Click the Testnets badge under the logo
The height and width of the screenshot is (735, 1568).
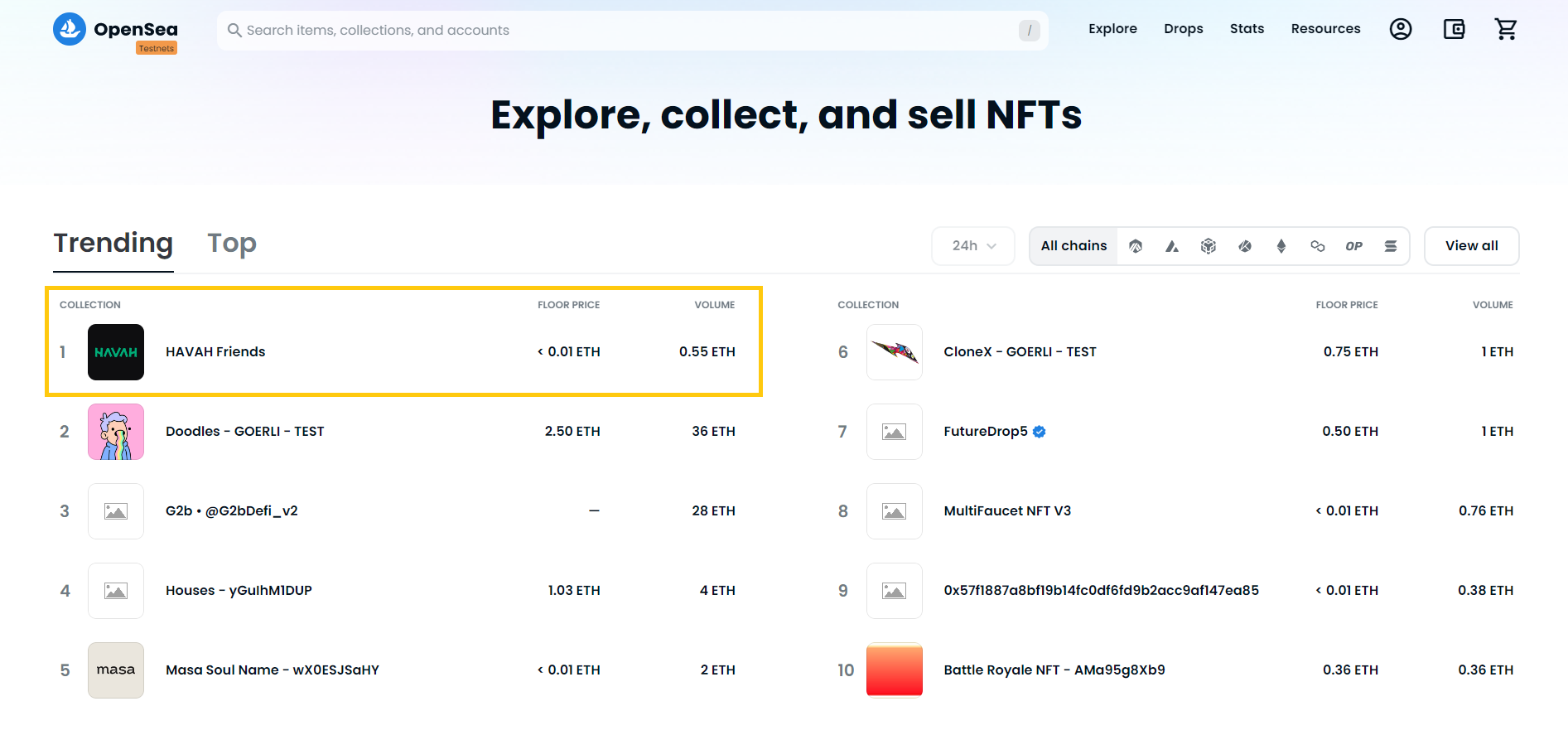click(x=157, y=49)
